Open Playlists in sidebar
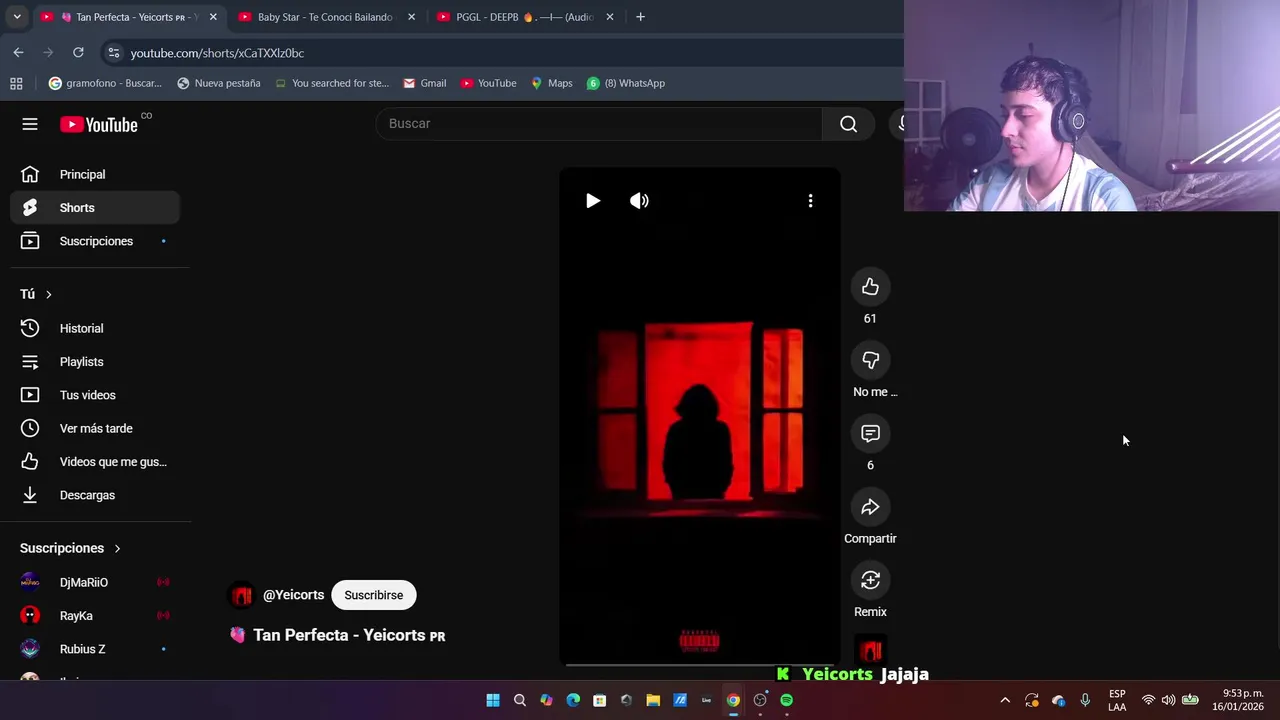The image size is (1280, 720). pyautogui.click(x=95, y=362)
